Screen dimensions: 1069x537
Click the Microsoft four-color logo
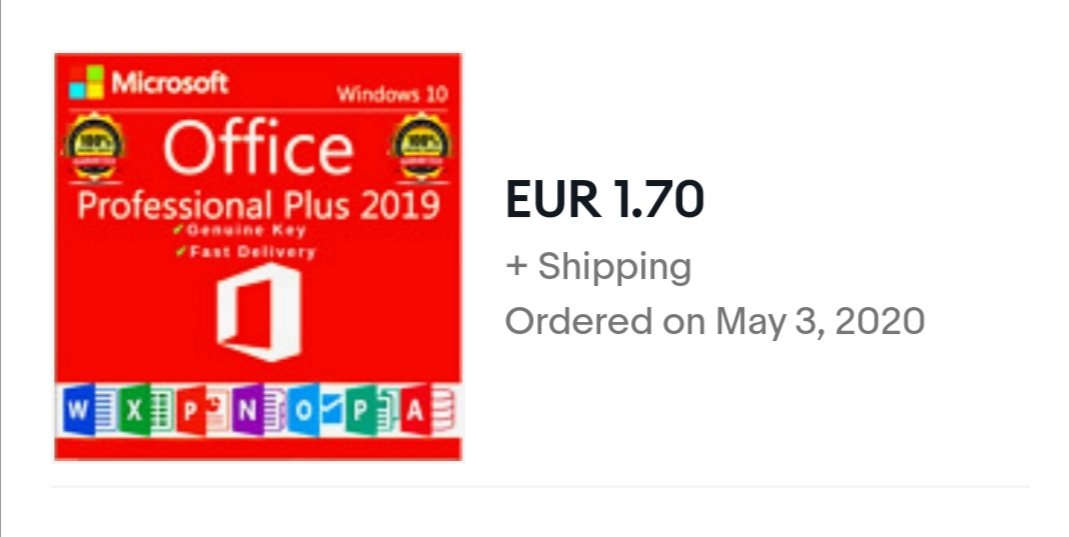(87, 82)
